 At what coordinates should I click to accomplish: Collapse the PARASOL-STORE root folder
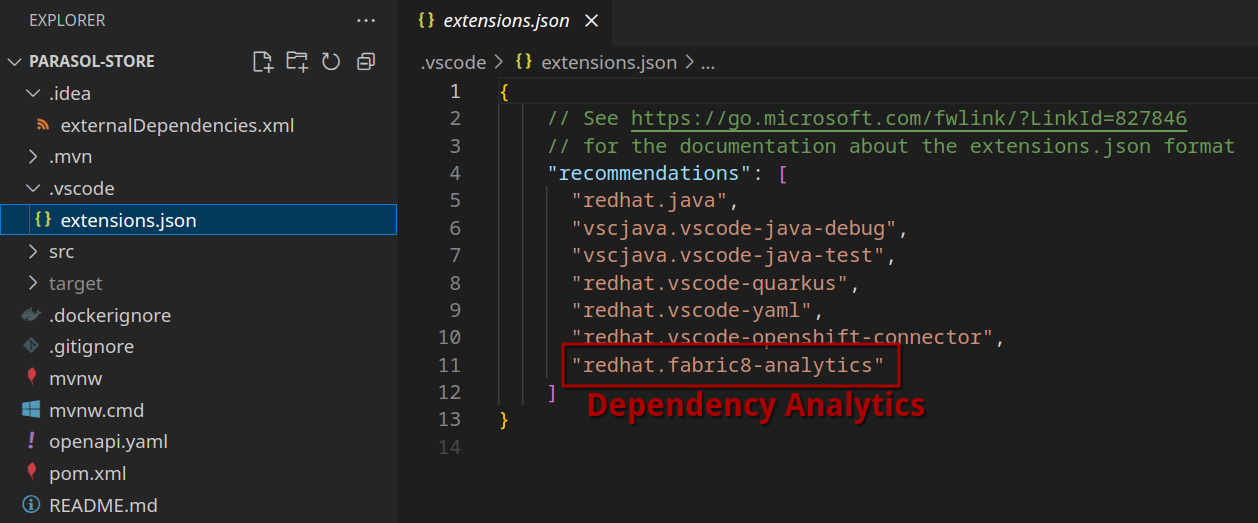[x=91, y=62]
